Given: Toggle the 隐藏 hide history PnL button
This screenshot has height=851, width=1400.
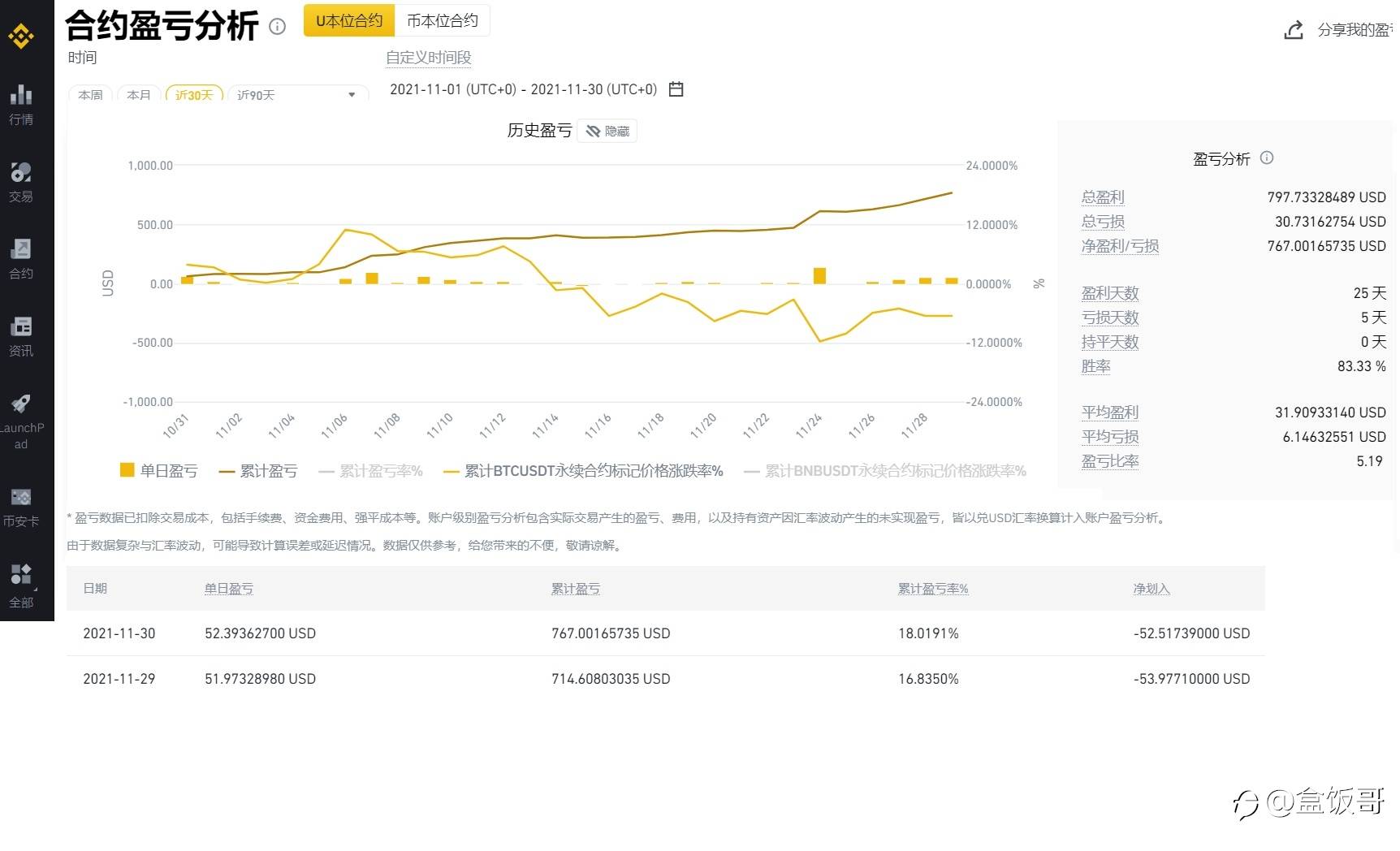Looking at the screenshot, I should 607,131.
